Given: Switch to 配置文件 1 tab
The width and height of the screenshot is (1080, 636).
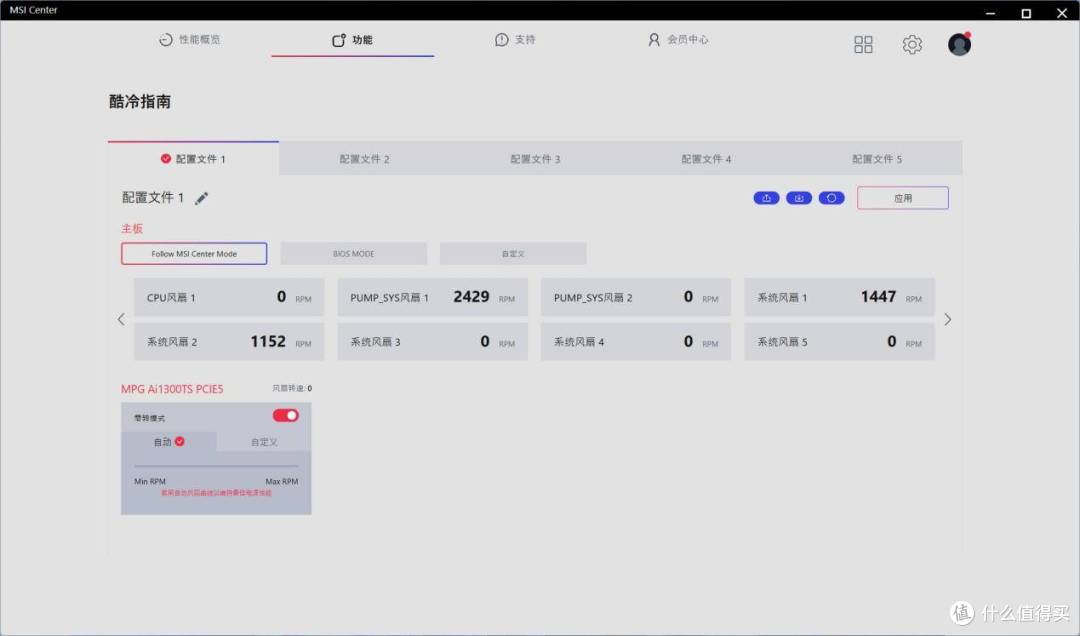Looking at the screenshot, I should coord(194,159).
